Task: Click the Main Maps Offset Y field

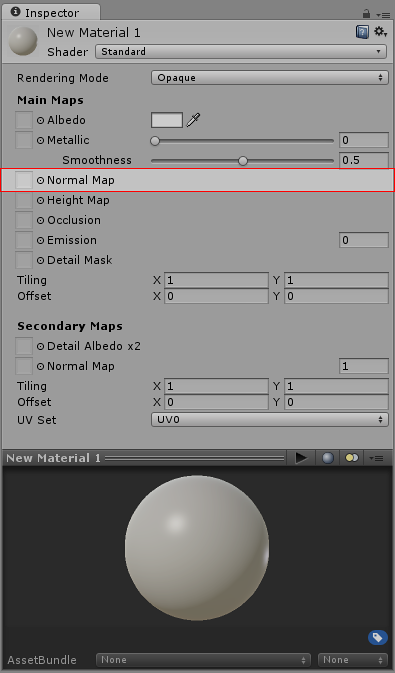Action: pyautogui.click(x=336, y=296)
